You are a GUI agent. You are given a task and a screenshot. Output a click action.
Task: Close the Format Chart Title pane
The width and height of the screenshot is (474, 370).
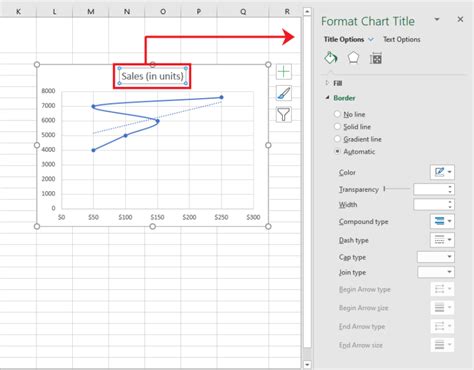(x=460, y=19)
